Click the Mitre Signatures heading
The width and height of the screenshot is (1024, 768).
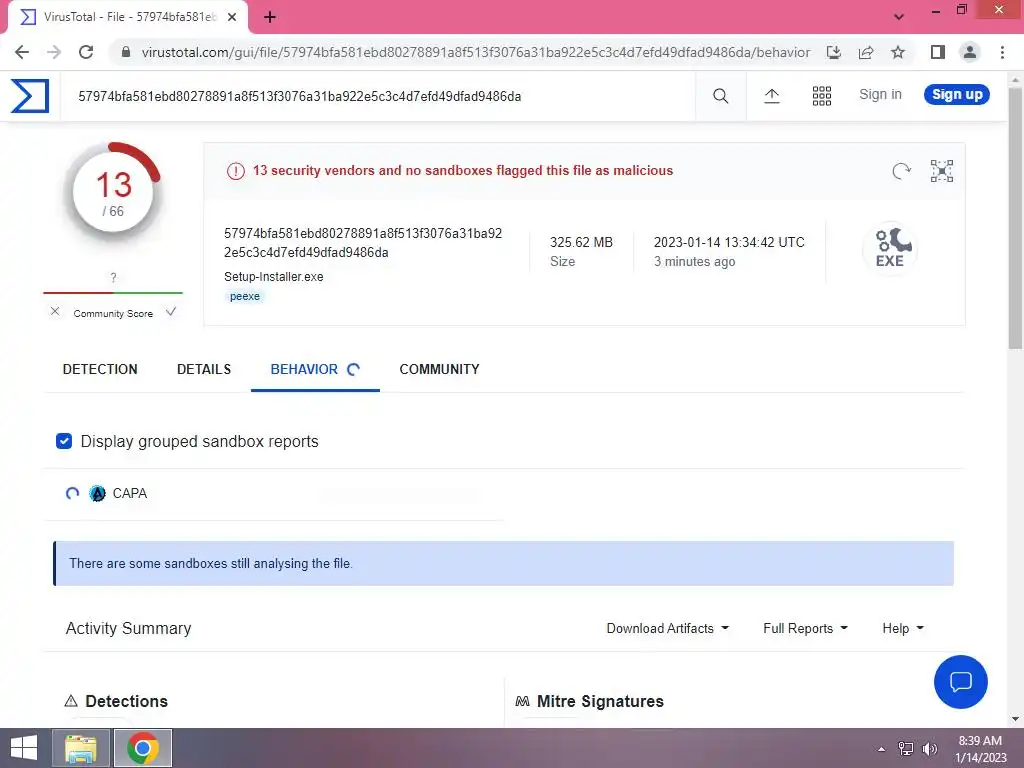pos(600,701)
